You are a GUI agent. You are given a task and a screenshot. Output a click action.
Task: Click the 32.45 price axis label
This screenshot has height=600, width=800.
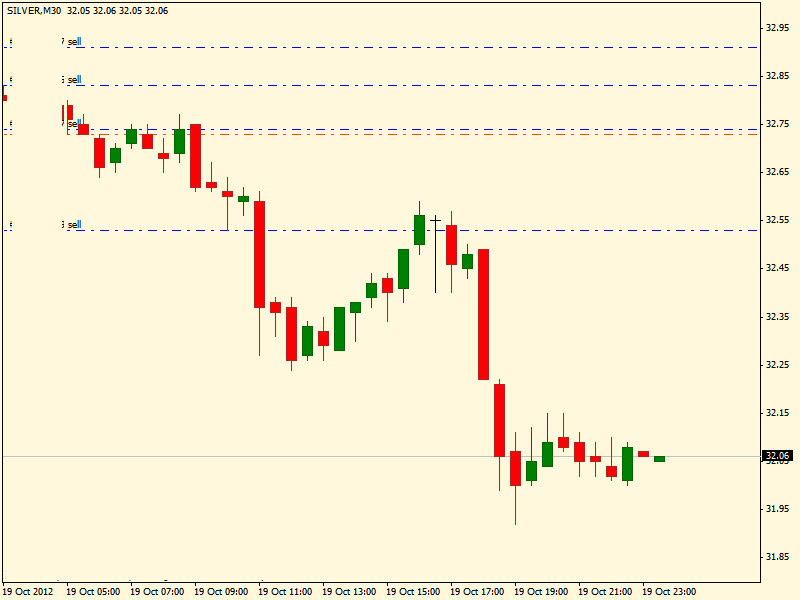tap(777, 268)
